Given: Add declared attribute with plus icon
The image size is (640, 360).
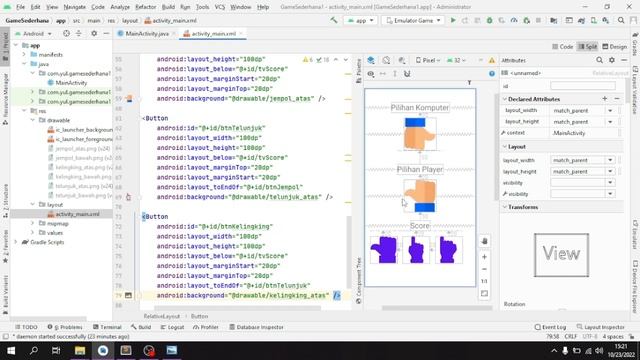Looking at the screenshot, I should click(604, 99).
